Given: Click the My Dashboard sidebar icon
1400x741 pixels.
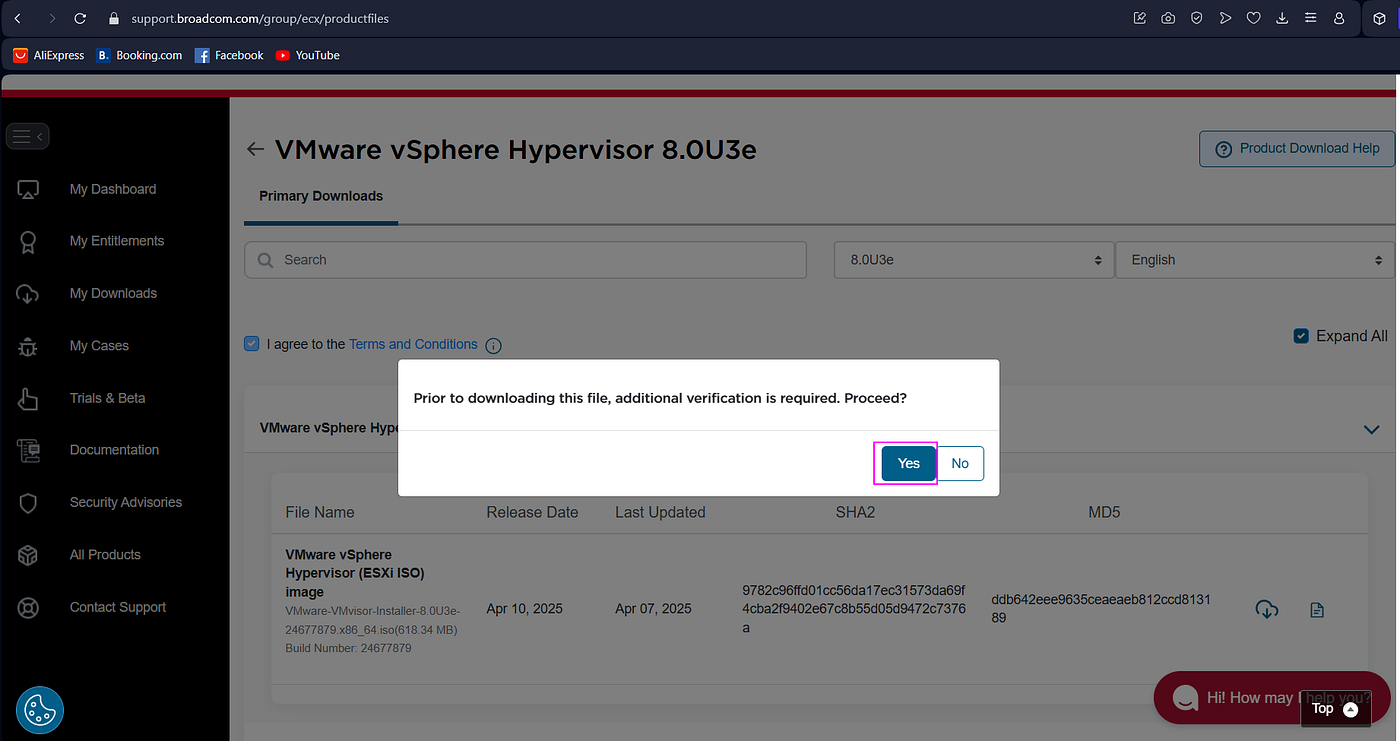Looking at the screenshot, I should 28,189.
